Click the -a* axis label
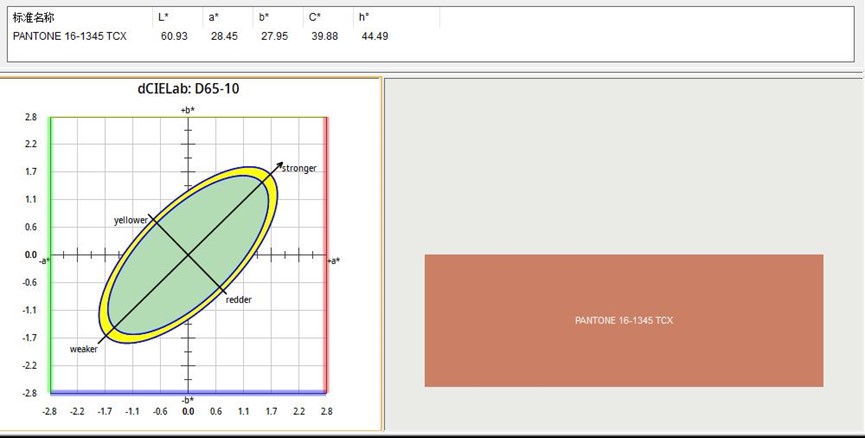Viewport: 865px width, 438px height. click(x=45, y=261)
